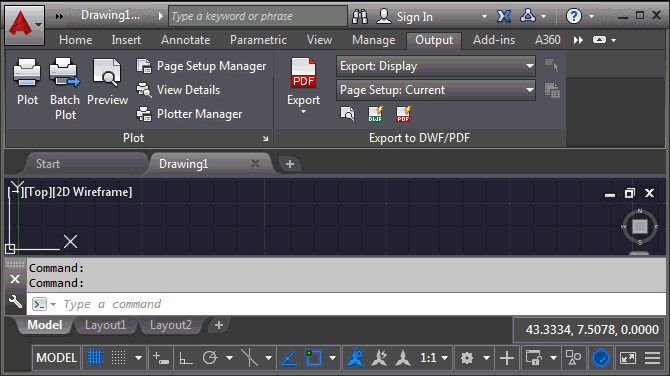This screenshot has height=376, width=670.
Task: Open status bar customization menu
Action: pos(652,358)
